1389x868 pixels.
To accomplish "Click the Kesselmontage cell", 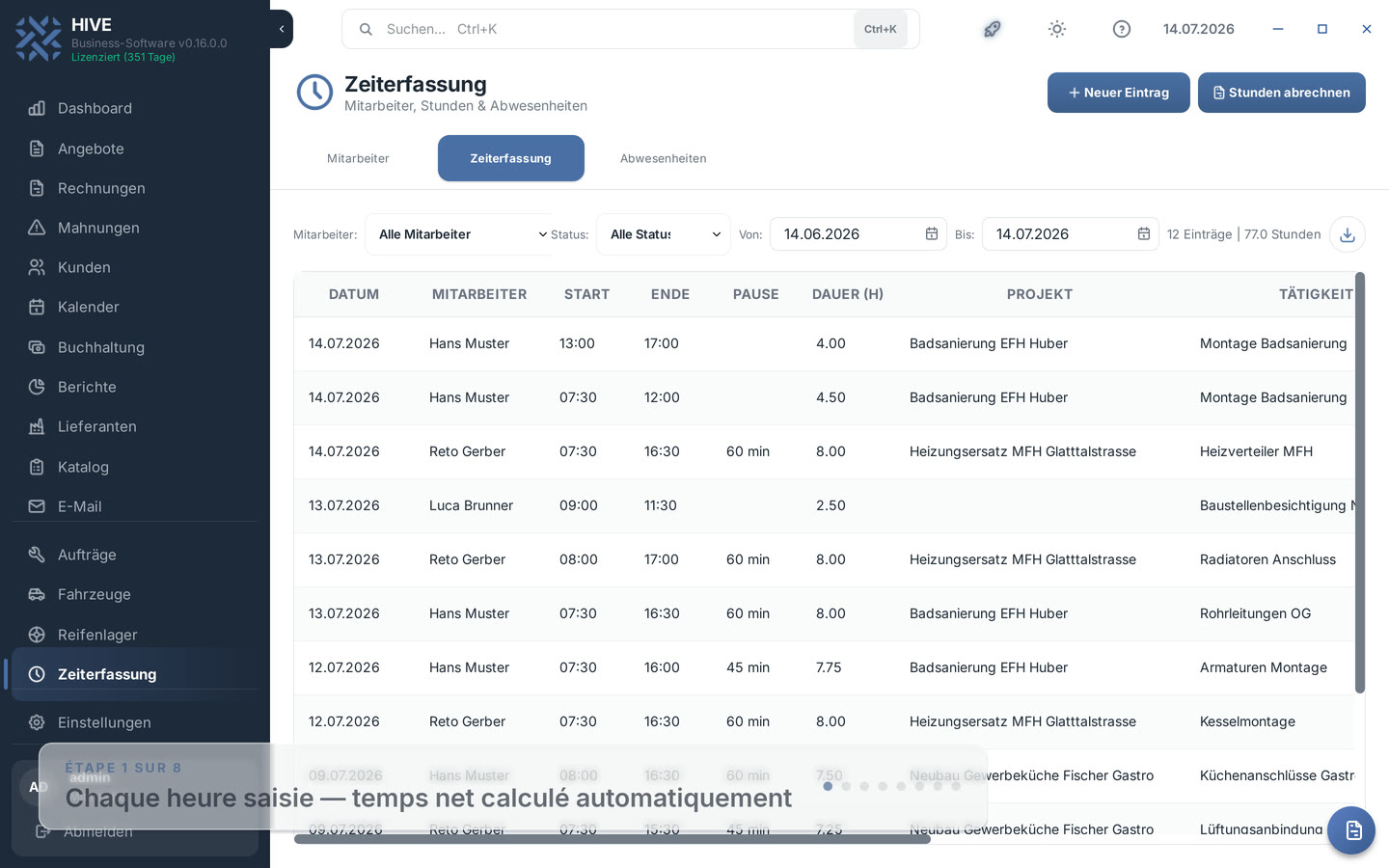I will pyautogui.click(x=1247, y=721).
